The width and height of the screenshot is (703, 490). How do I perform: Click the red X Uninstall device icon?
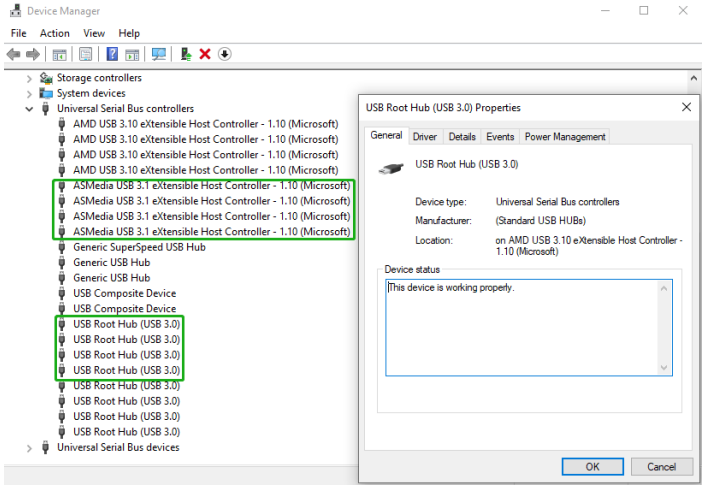click(x=205, y=54)
